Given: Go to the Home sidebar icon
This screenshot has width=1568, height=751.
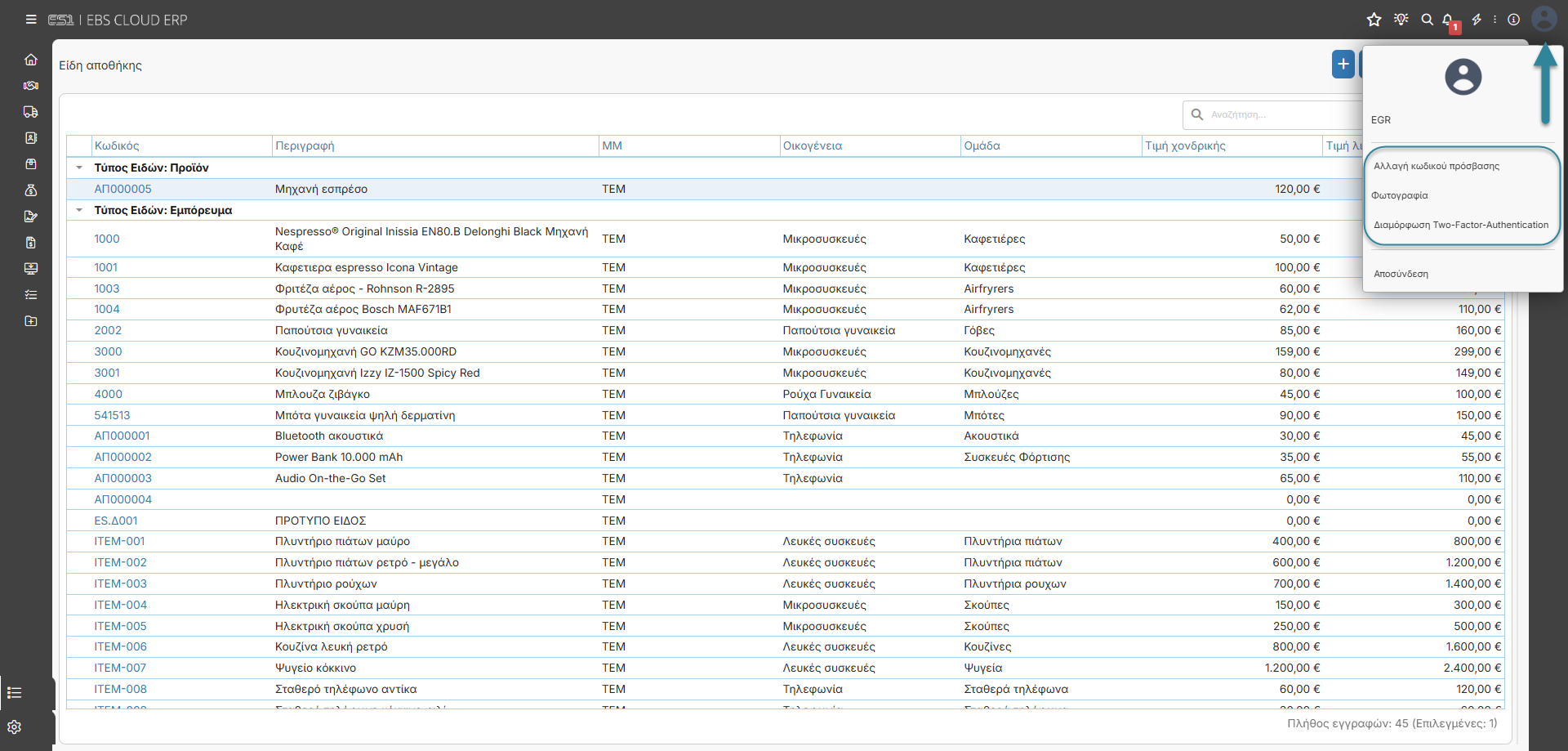Looking at the screenshot, I should click(x=31, y=60).
